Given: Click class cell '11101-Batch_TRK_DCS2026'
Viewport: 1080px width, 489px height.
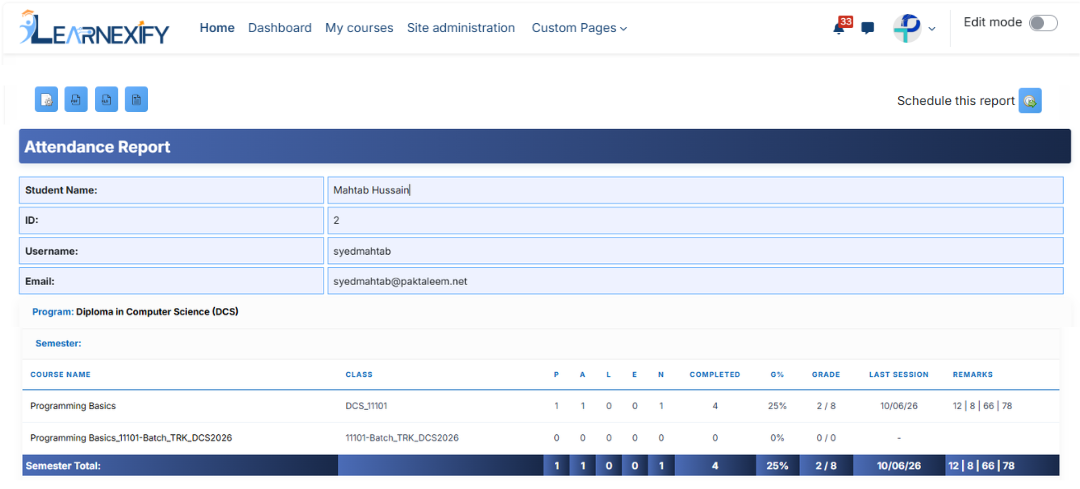Looking at the screenshot, I should pos(402,437).
